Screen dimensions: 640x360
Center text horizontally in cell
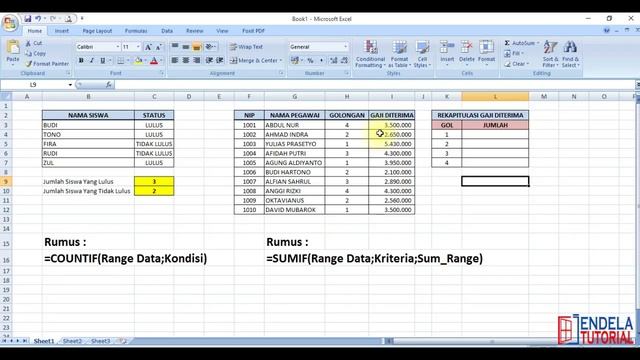click(x=186, y=60)
